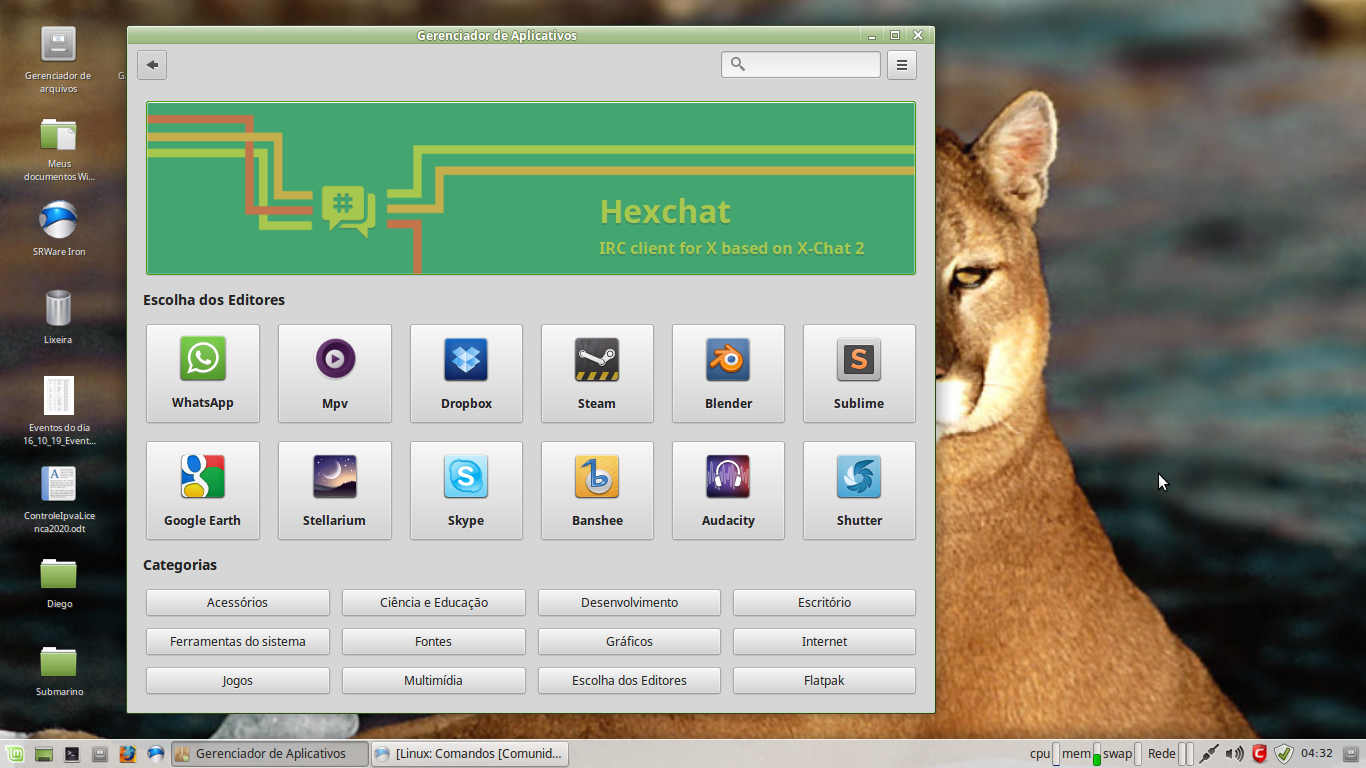This screenshot has width=1366, height=768.
Task: Open the Fontes category
Action: point(434,641)
